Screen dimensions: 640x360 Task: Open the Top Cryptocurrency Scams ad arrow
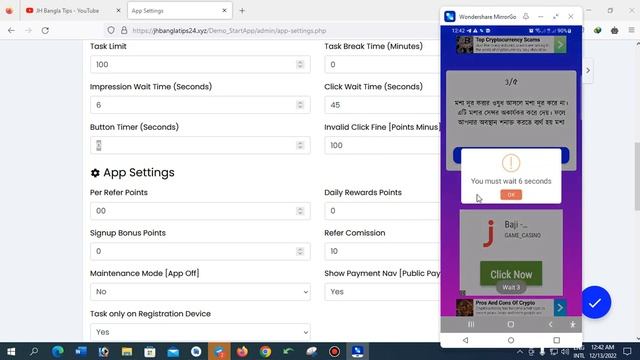point(560,44)
